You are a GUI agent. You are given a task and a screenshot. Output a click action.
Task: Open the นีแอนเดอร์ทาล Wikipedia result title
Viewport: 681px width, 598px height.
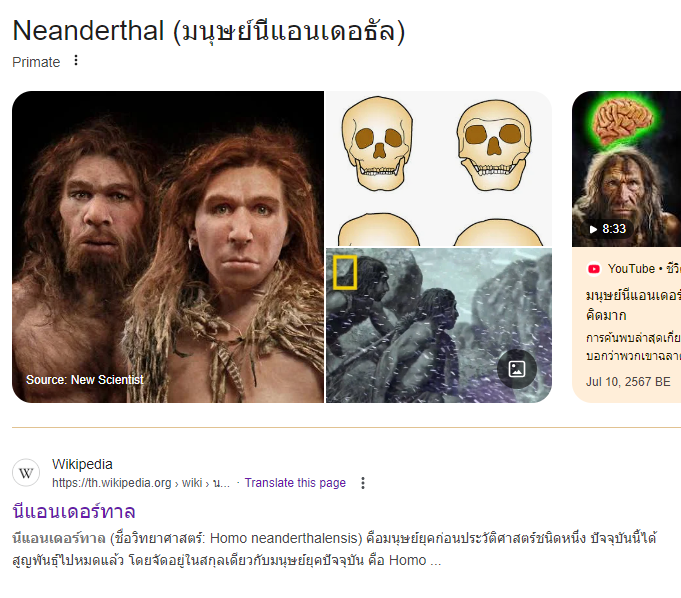[x=74, y=511]
